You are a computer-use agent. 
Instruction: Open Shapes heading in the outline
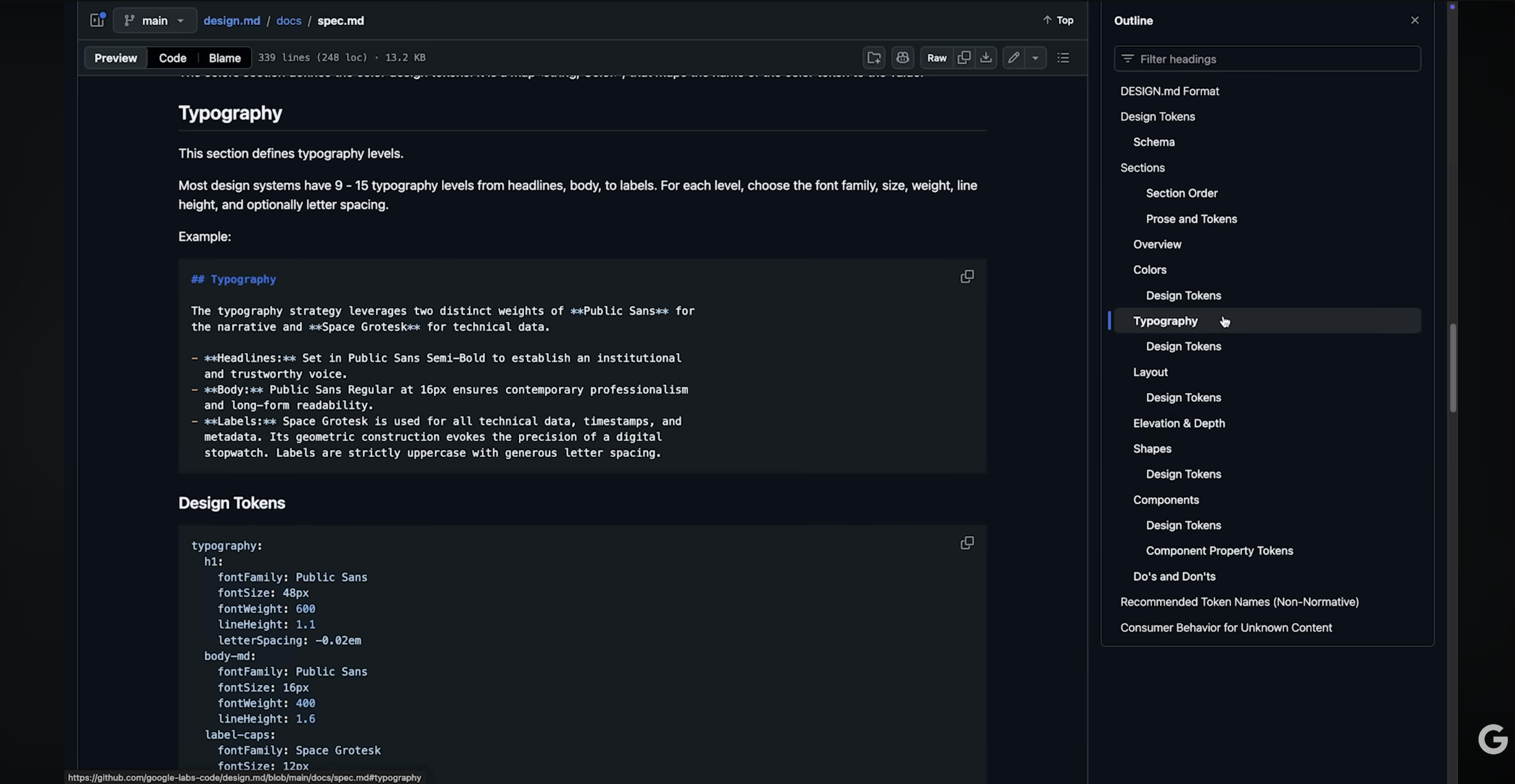(x=1152, y=449)
